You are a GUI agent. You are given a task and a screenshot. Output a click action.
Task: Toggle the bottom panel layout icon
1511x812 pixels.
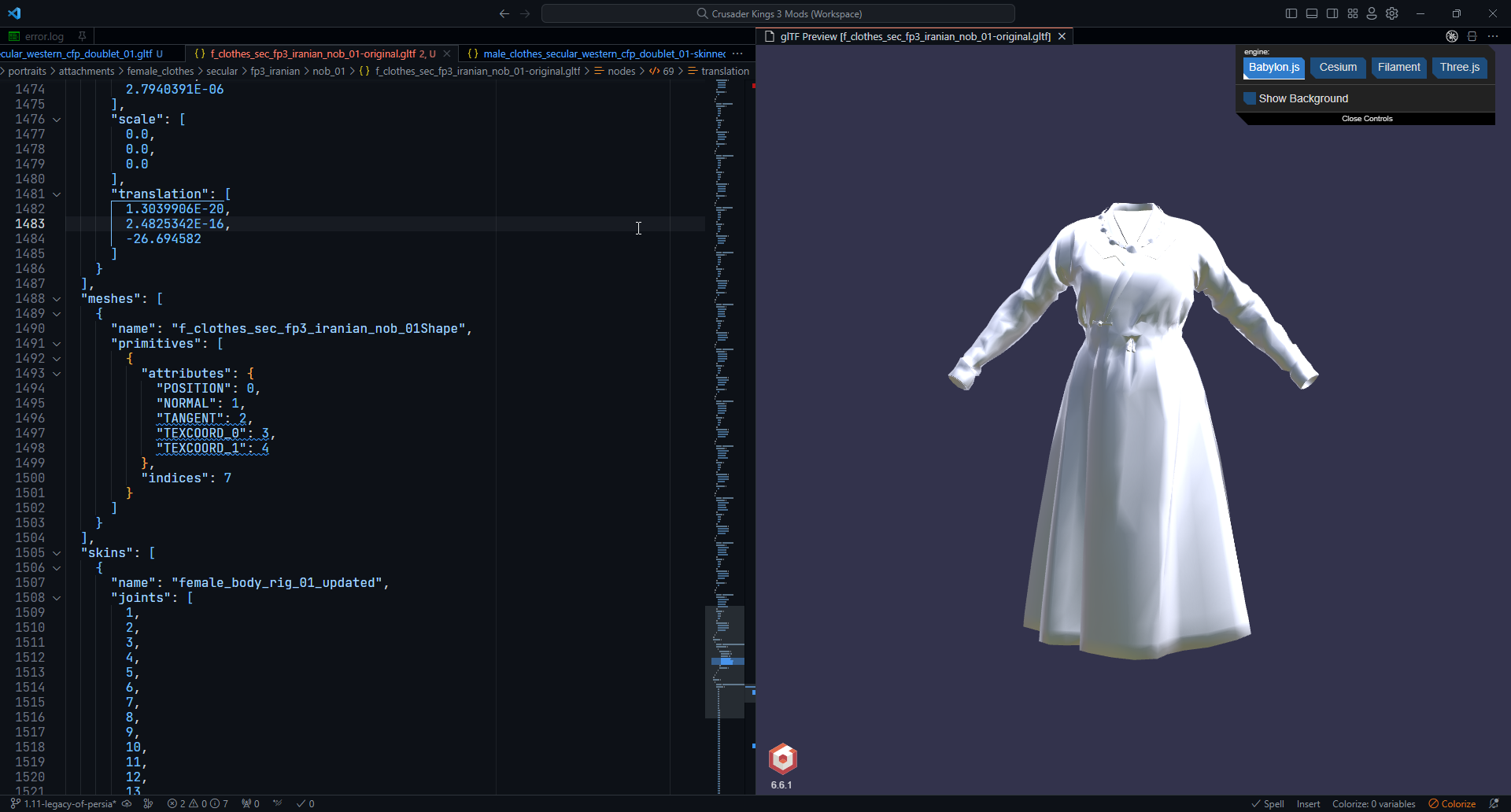[x=1312, y=13]
